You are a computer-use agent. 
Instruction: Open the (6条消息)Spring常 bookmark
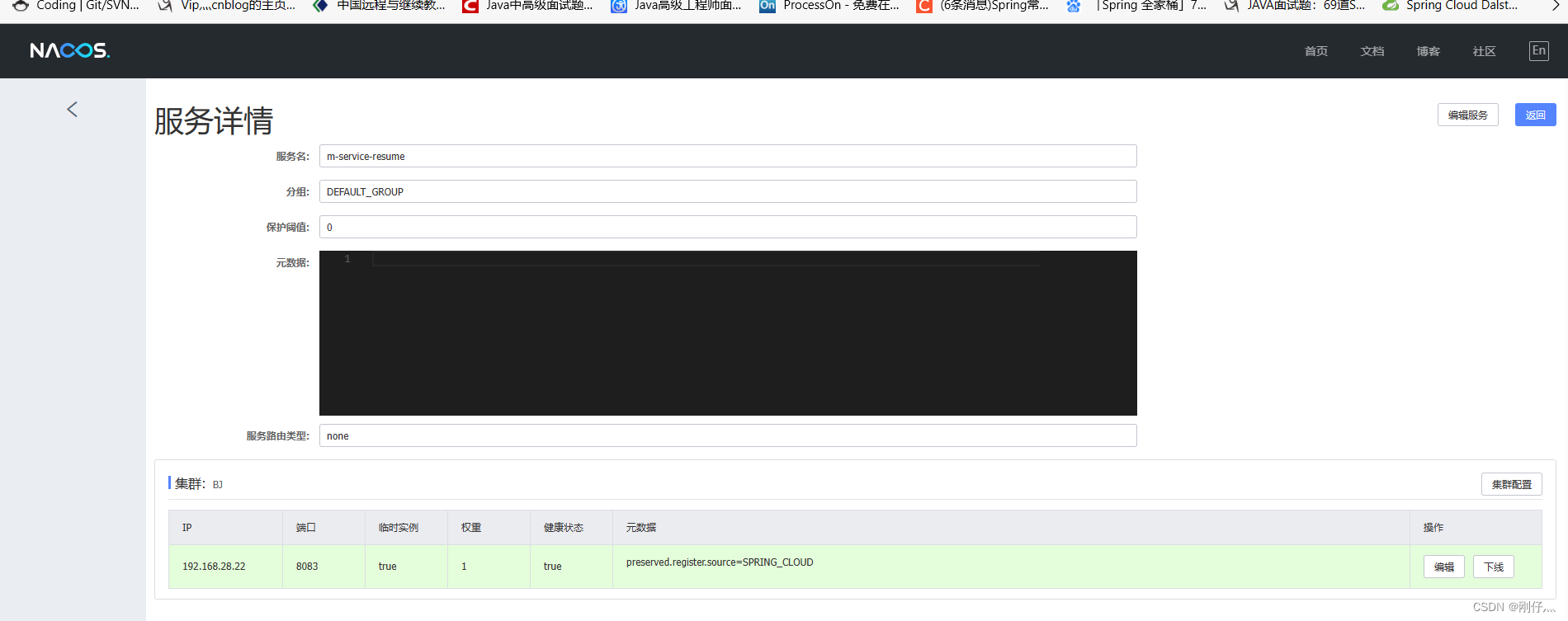[x=982, y=6]
